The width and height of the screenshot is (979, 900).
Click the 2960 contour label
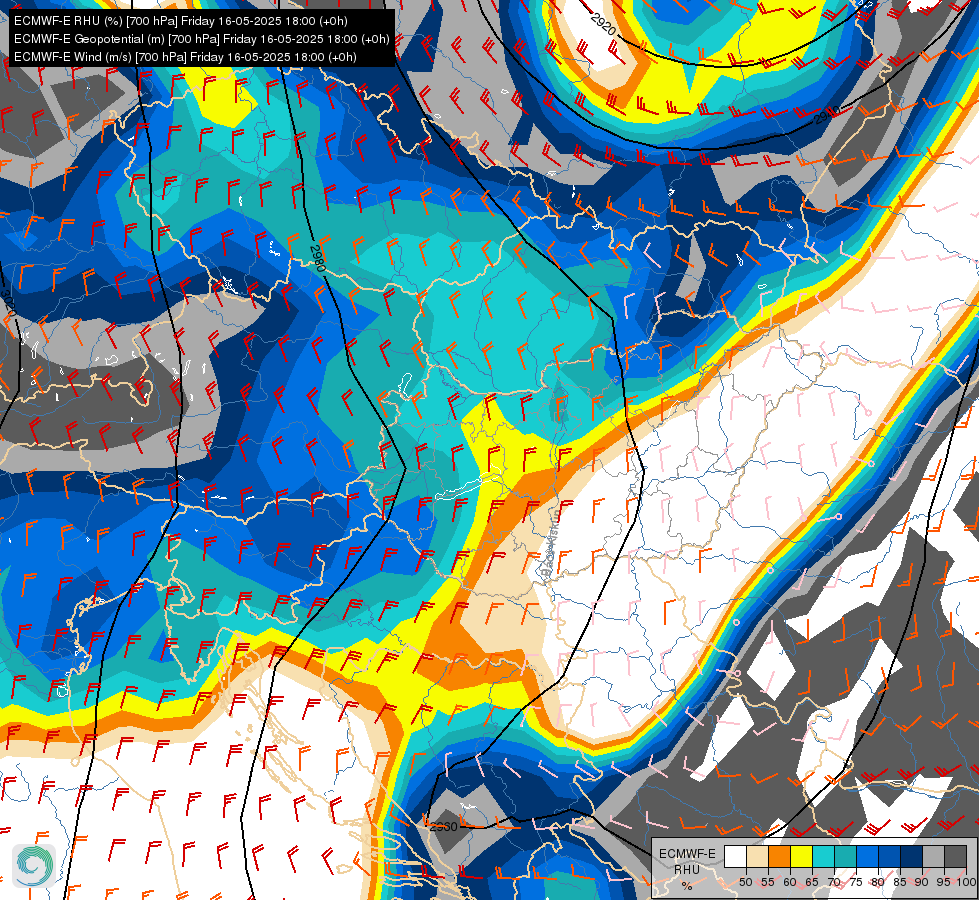(x=444, y=826)
